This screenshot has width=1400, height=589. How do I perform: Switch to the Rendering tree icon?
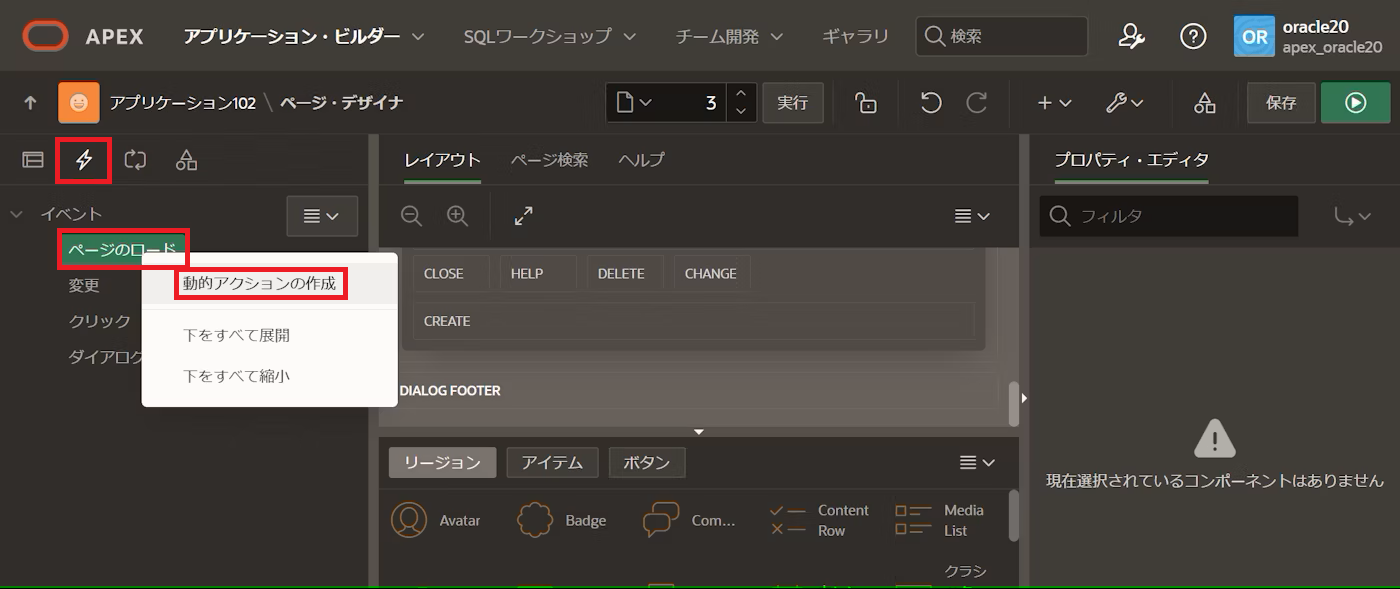[x=33, y=160]
